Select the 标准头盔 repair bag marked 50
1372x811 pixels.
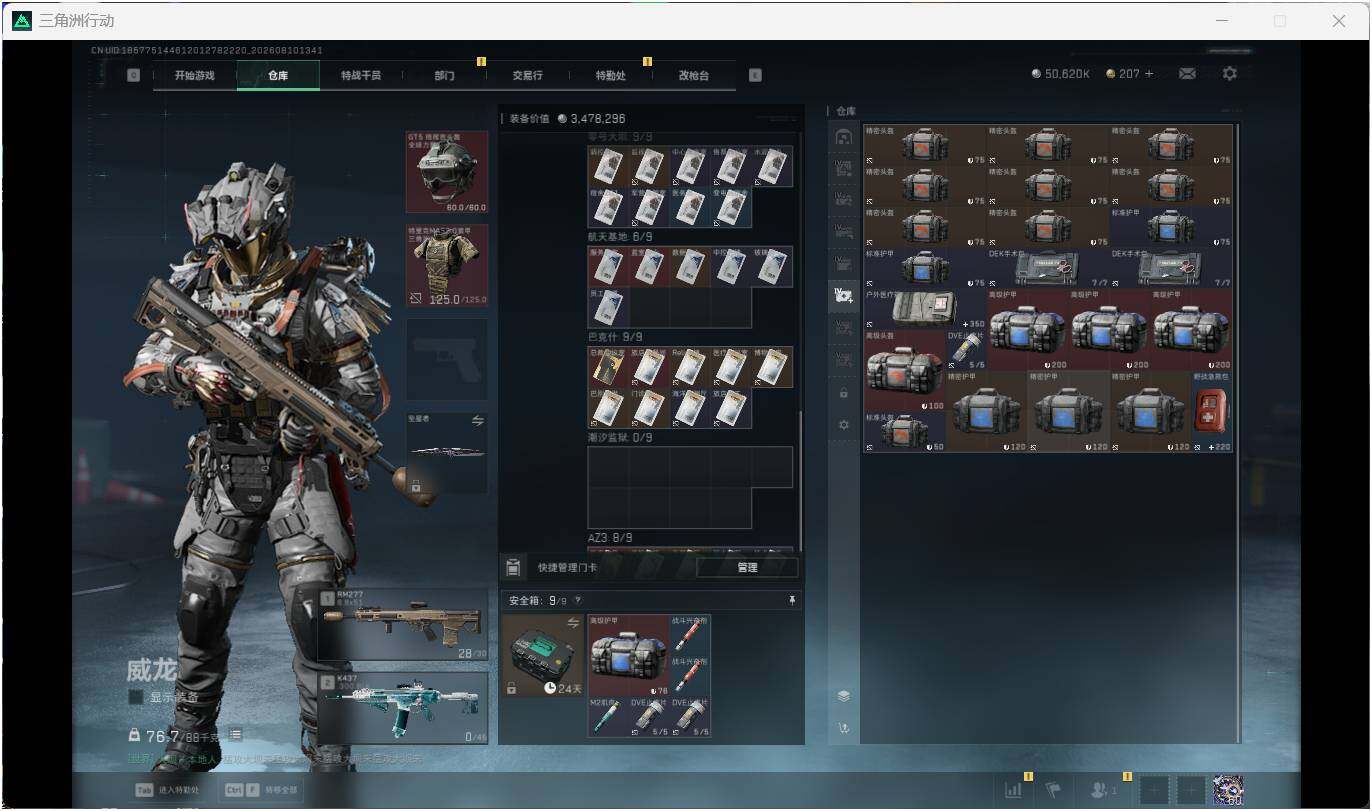(x=904, y=432)
